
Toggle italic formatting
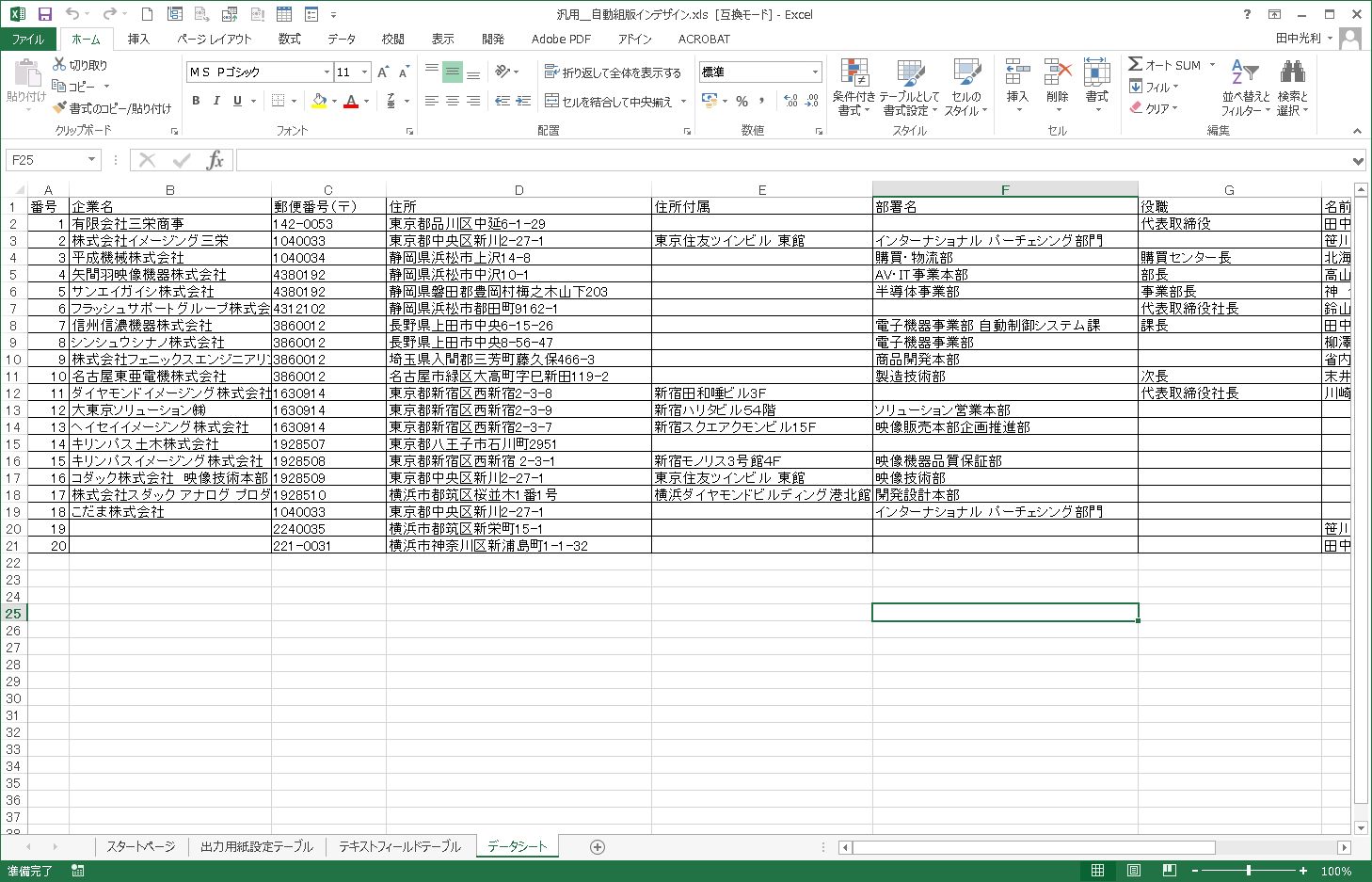(216, 101)
